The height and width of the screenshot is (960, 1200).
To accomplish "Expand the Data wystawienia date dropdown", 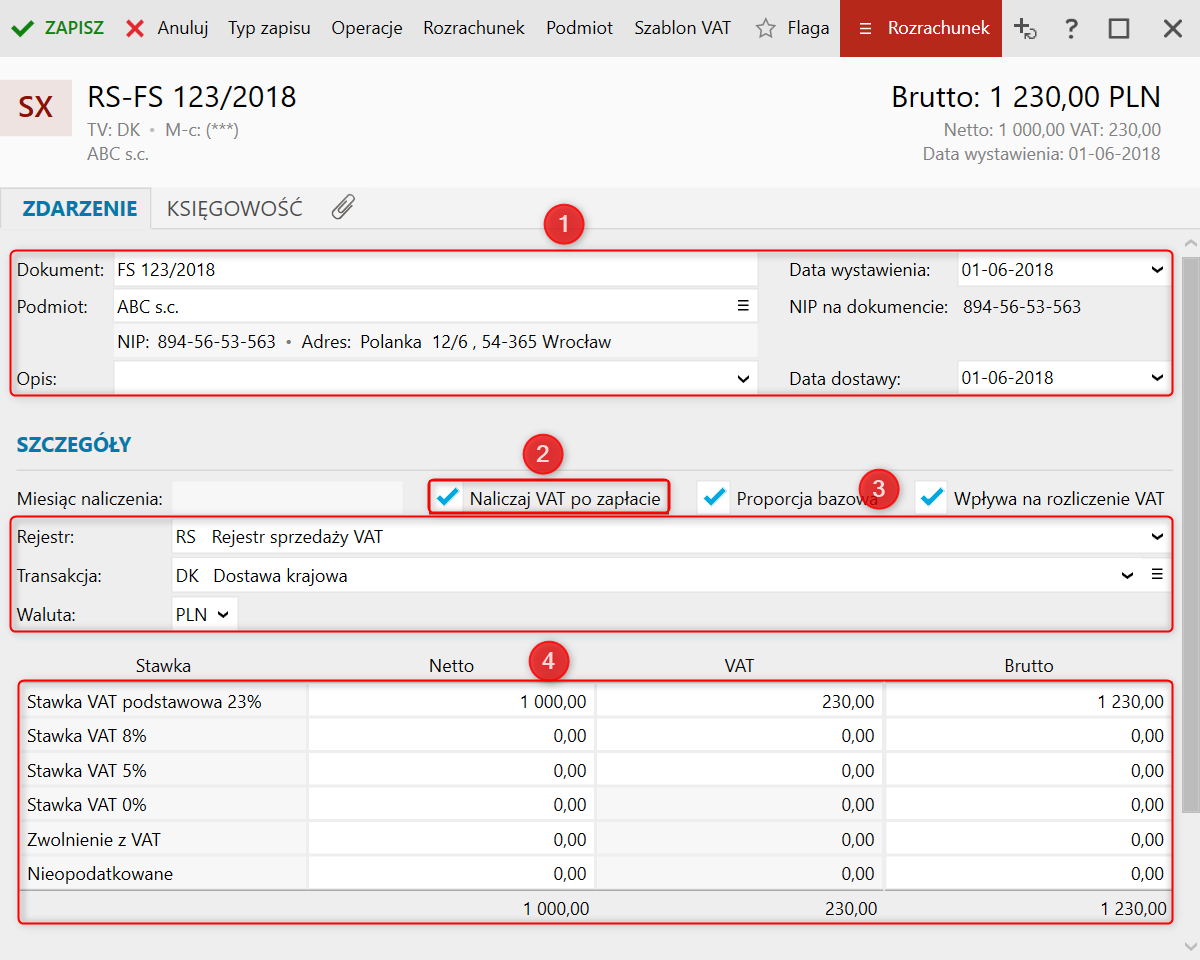I will tap(1157, 270).
